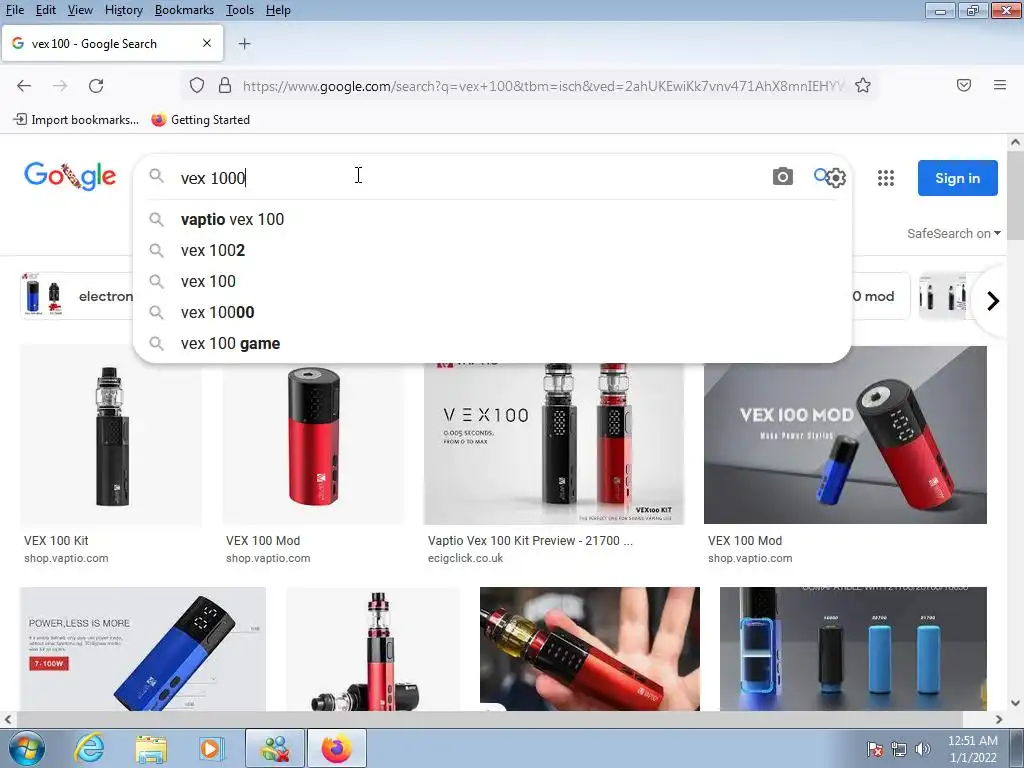Click the taskbar app with two people icon

pos(275,748)
